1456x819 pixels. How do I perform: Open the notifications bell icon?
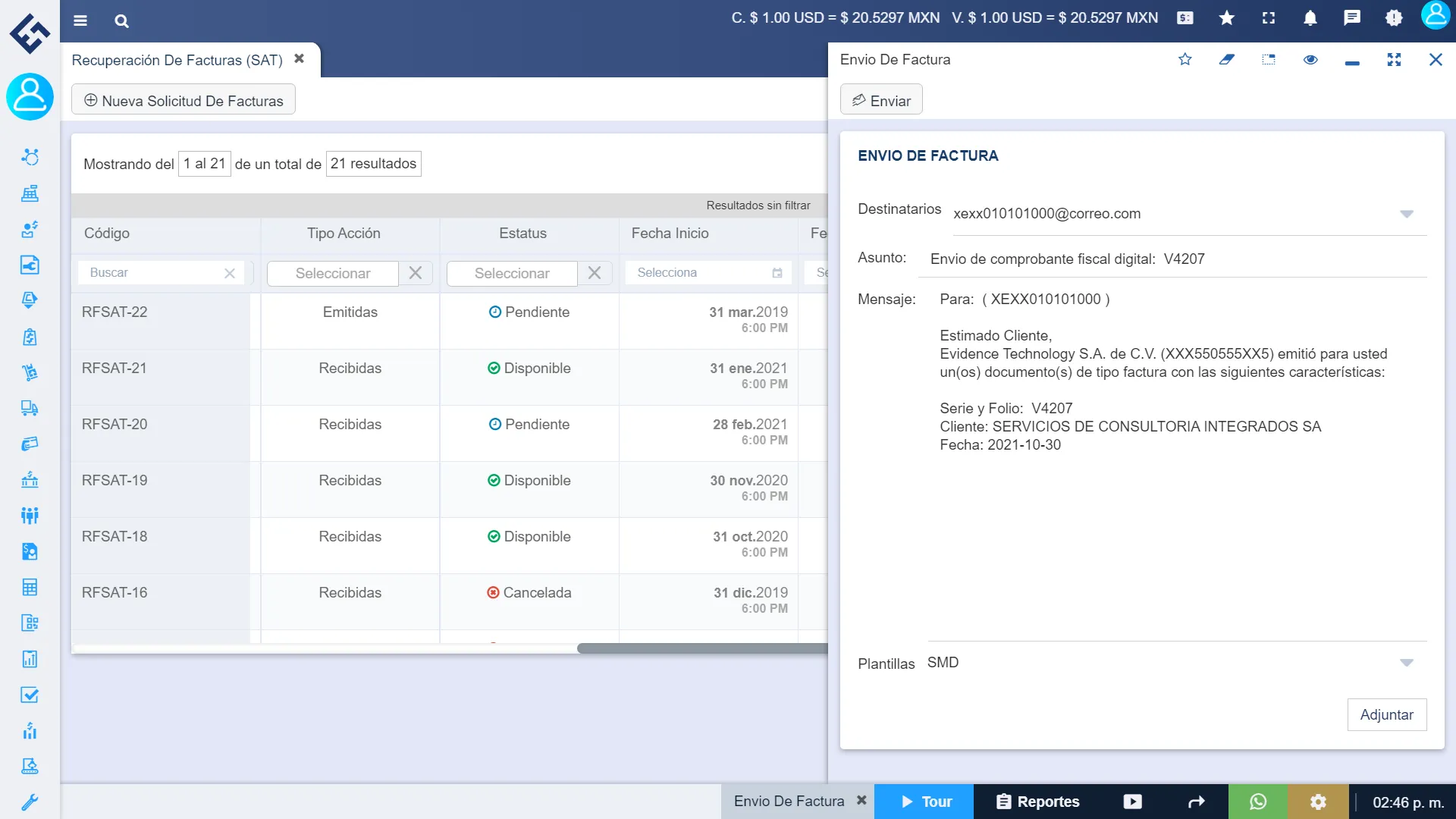point(1310,18)
